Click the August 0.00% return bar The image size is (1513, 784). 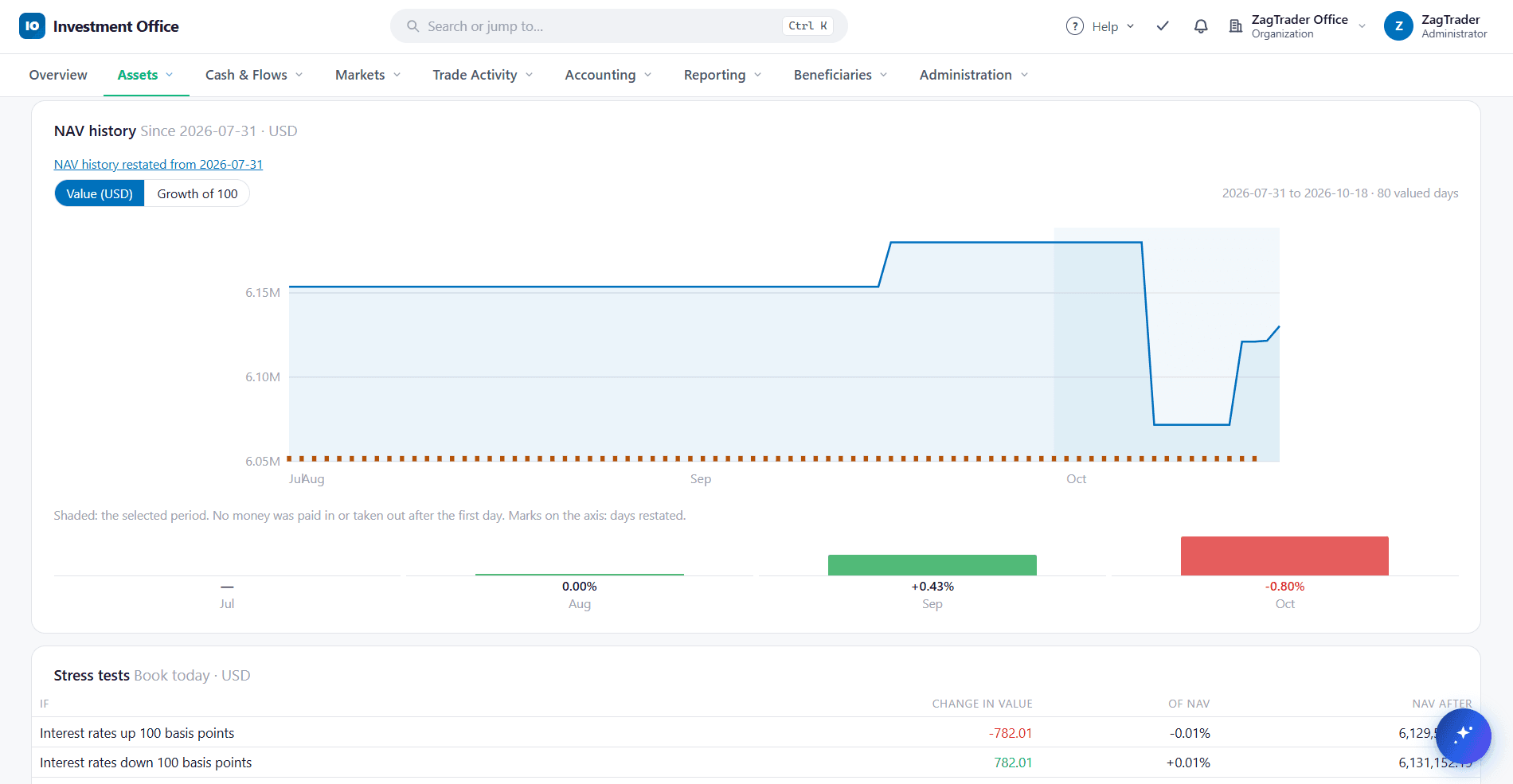click(x=580, y=574)
